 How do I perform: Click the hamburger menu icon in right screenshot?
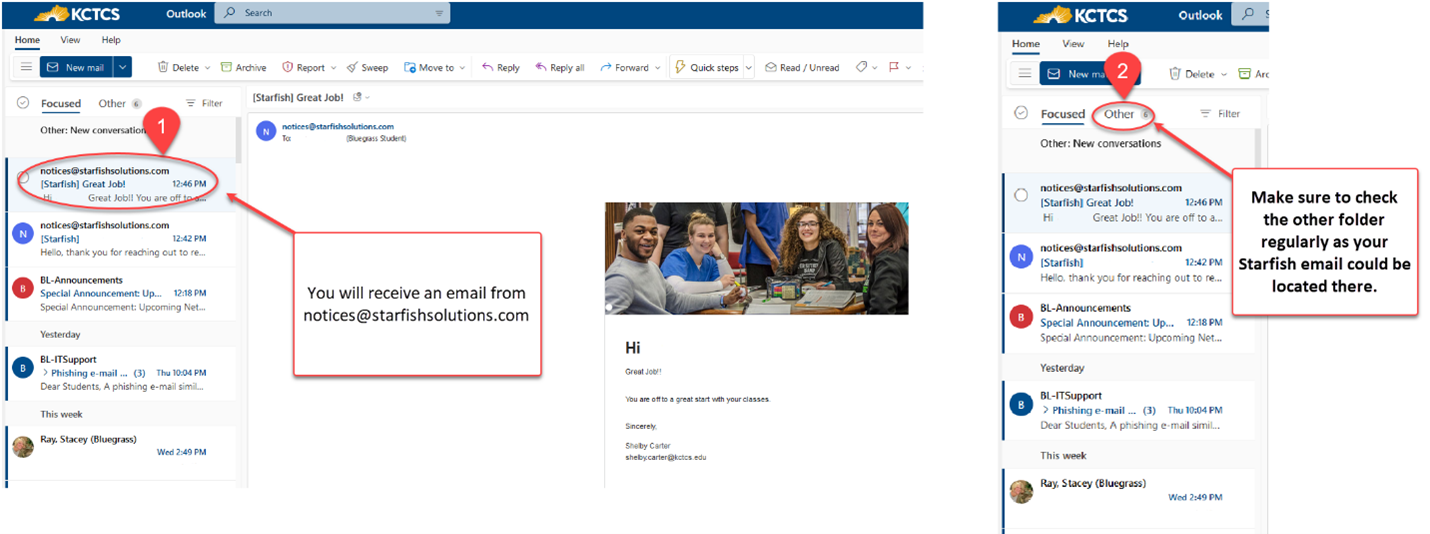pyautogui.click(x=1024, y=73)
